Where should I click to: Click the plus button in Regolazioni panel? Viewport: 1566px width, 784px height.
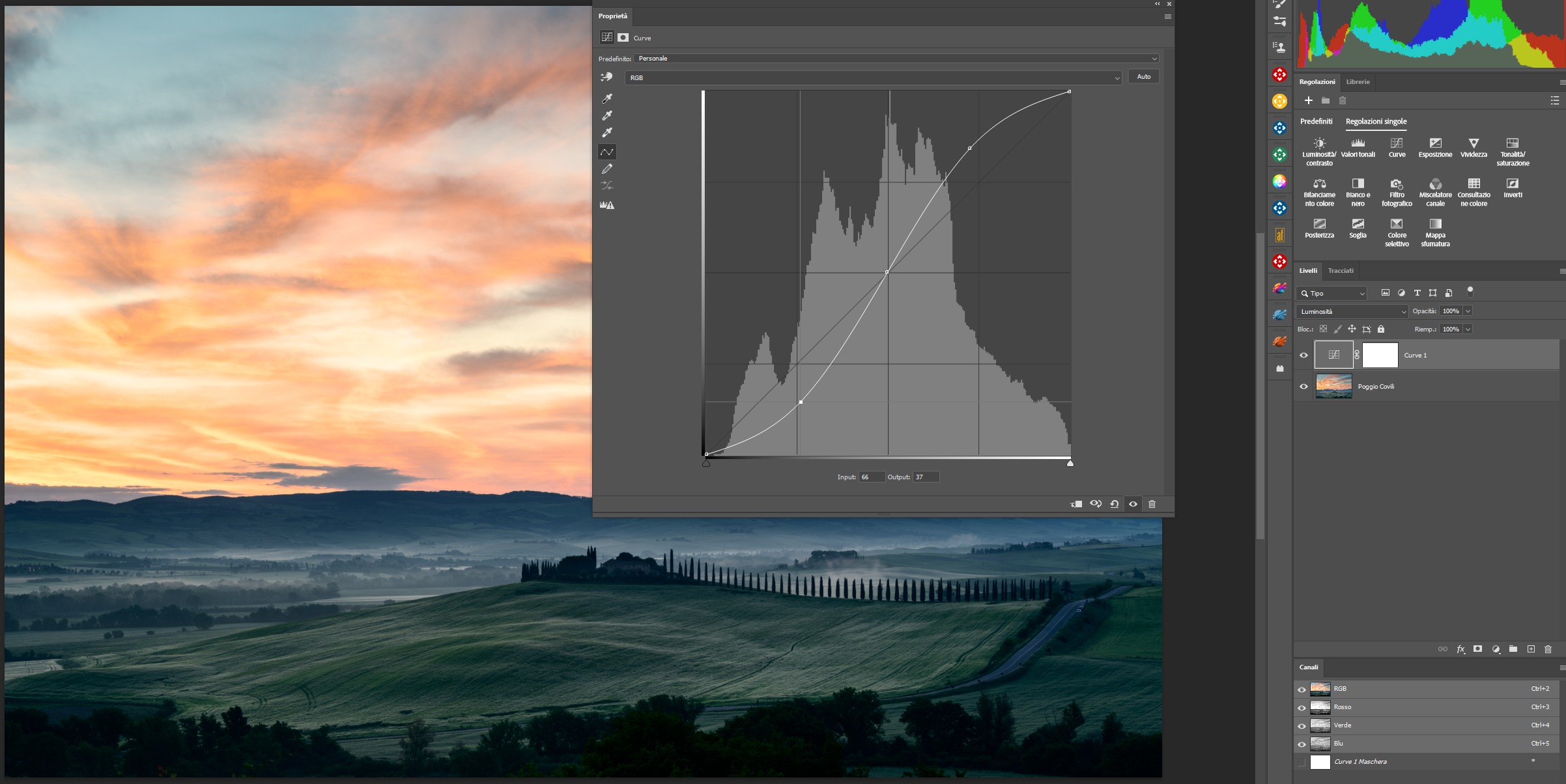pyautogui.click(x=1308, y=100)
